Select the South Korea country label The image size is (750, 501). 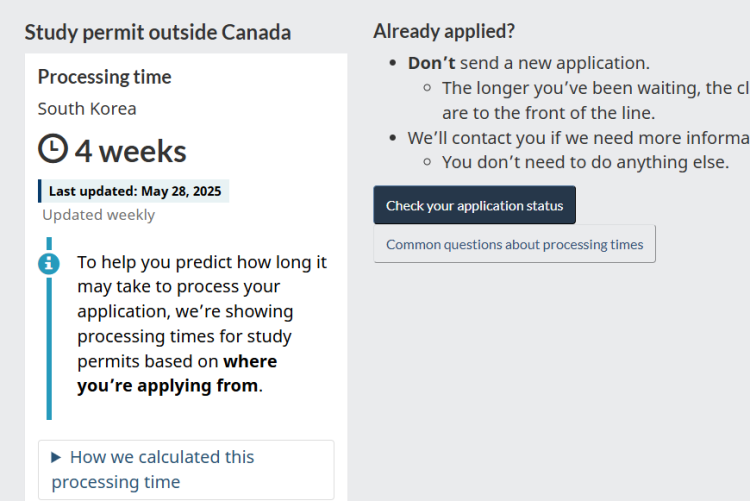(x=87, y=109)
